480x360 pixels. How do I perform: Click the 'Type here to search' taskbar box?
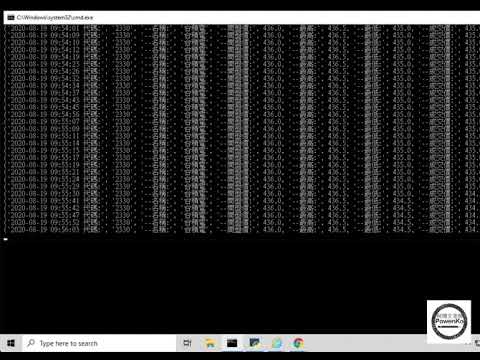click(99, 343)
